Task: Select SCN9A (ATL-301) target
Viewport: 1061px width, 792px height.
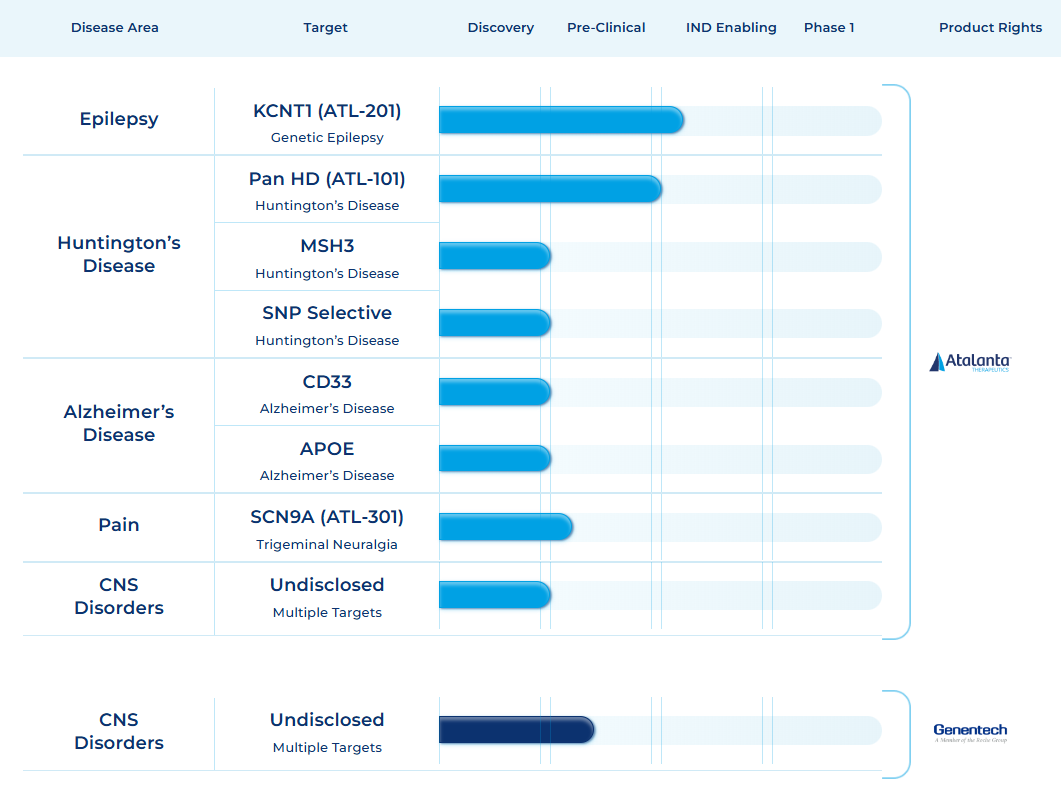Action: pyautogui.click(x=327, y=517)
